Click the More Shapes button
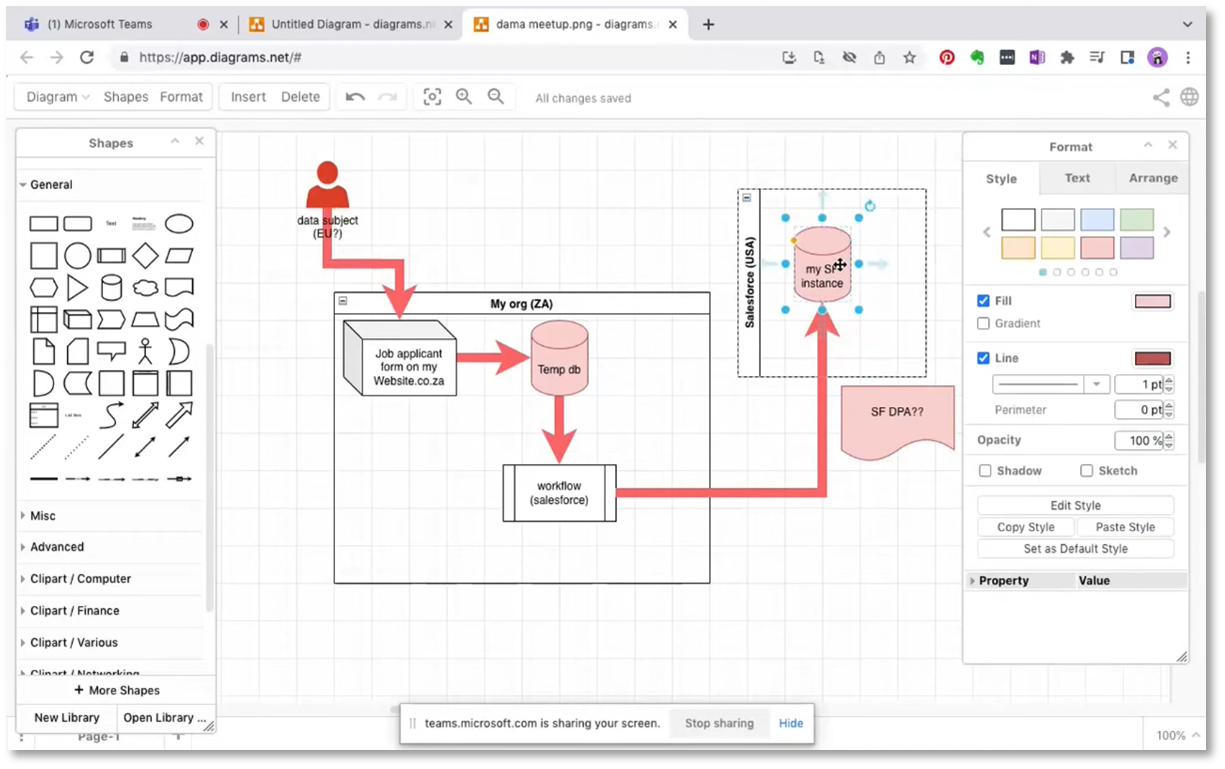 (116, 690)
